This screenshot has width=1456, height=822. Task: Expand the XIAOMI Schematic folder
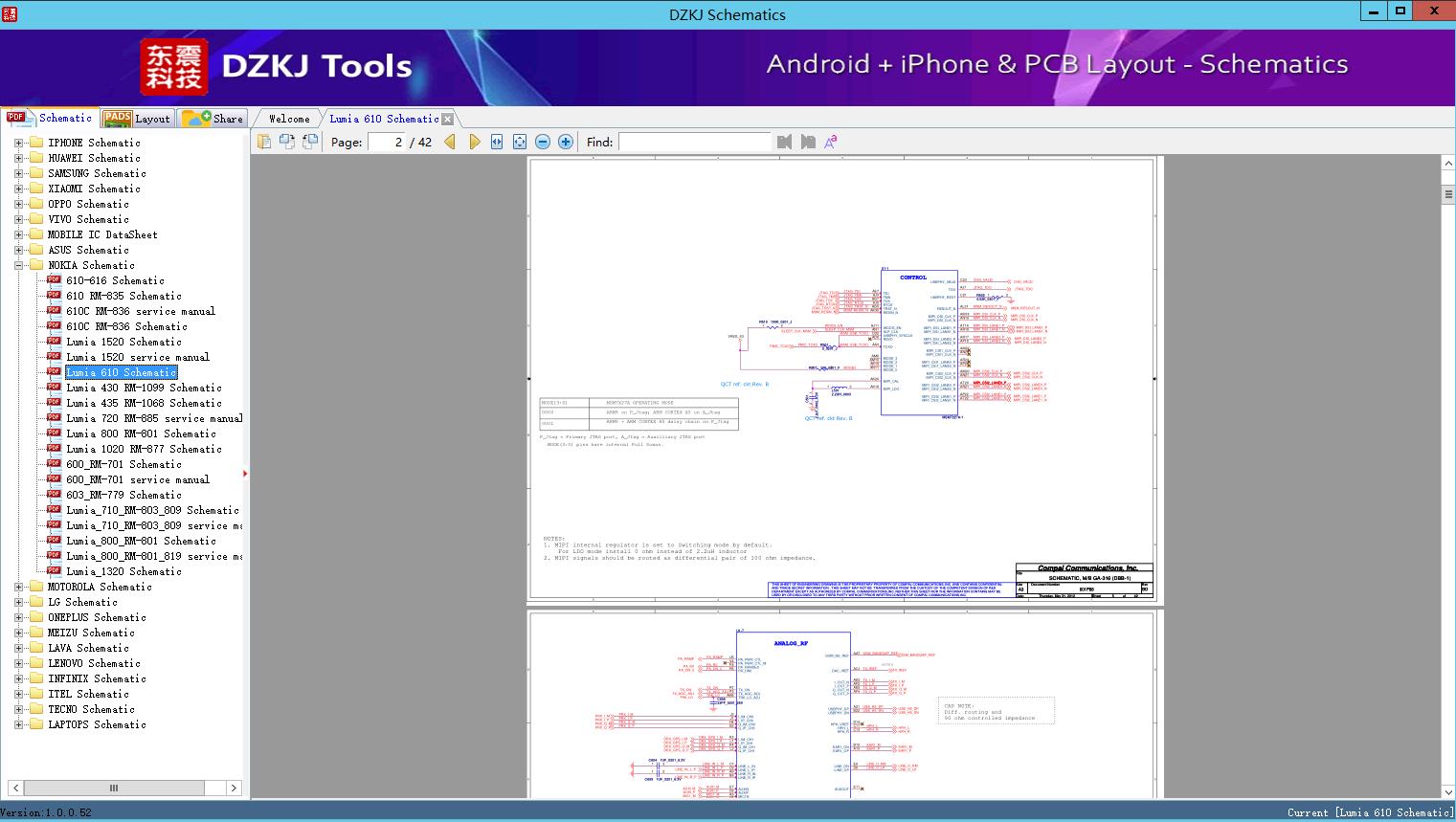pyautogui.click(x=18, y=189)
